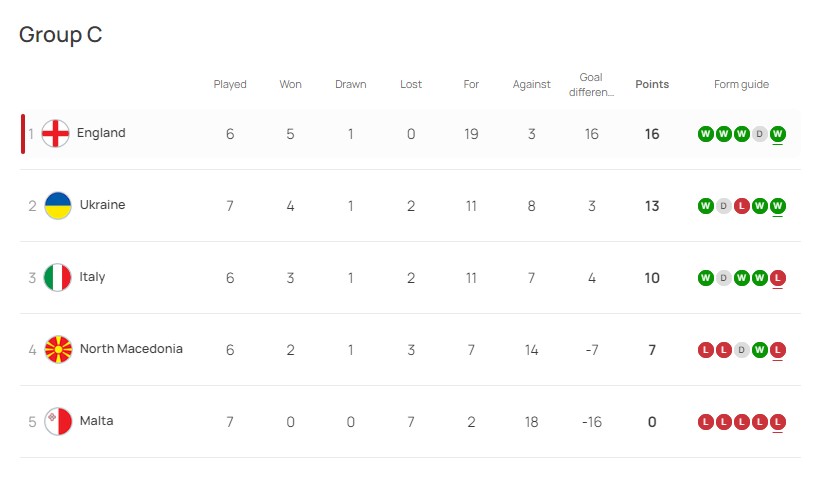
Task: Open the Ukraine team link
Action: tap(103, 204)
